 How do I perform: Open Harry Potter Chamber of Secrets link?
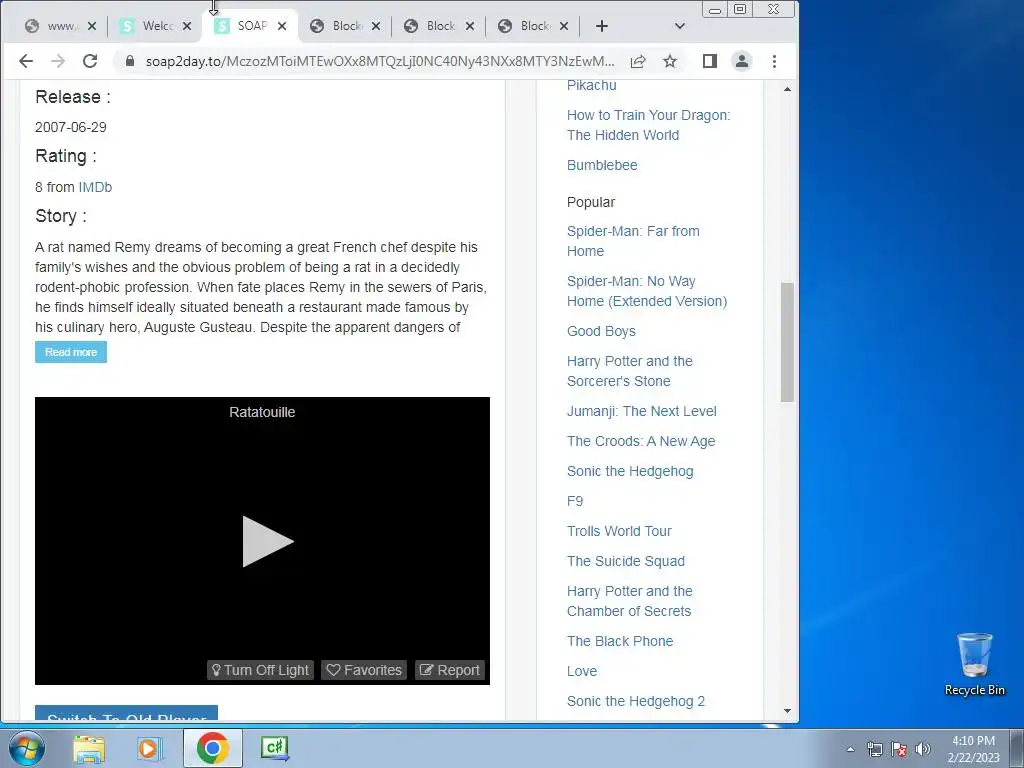(x=630, y=601)
